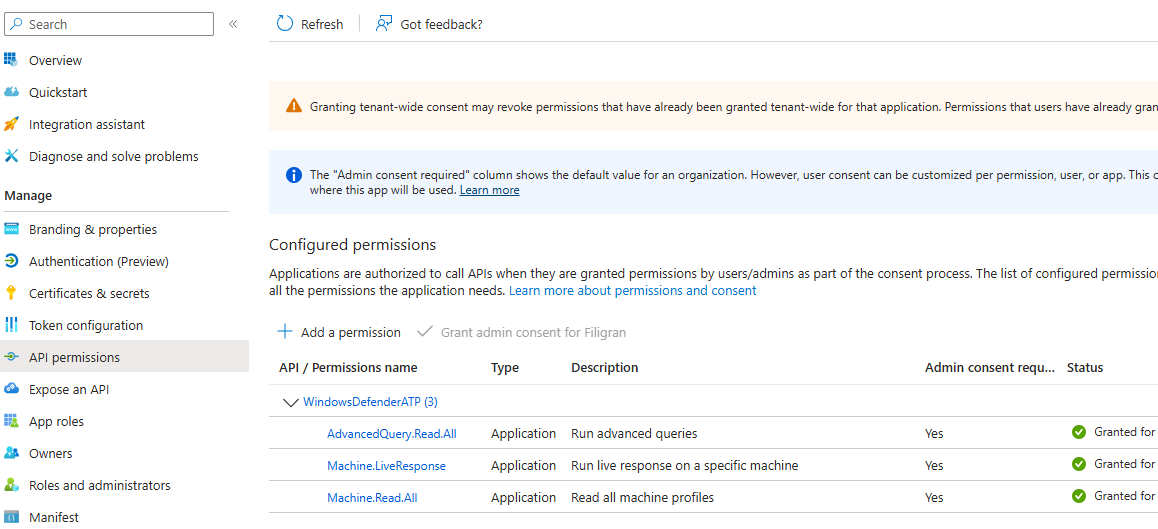1158x529 pixels.
Task: Click the Refresh circular arrow icon
Action: tap(284, 24)
